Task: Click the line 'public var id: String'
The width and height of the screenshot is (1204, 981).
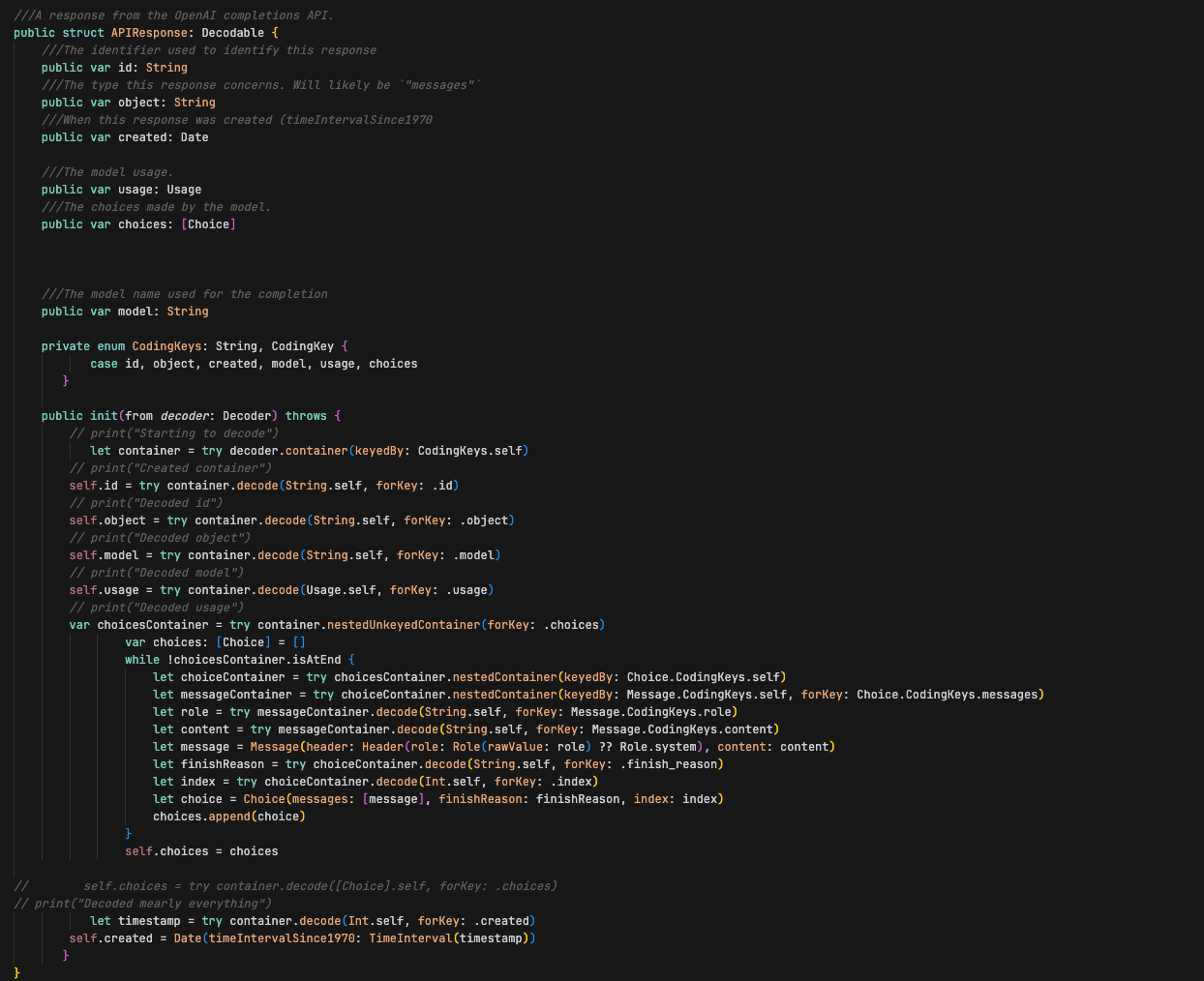Action: point(114,68)
